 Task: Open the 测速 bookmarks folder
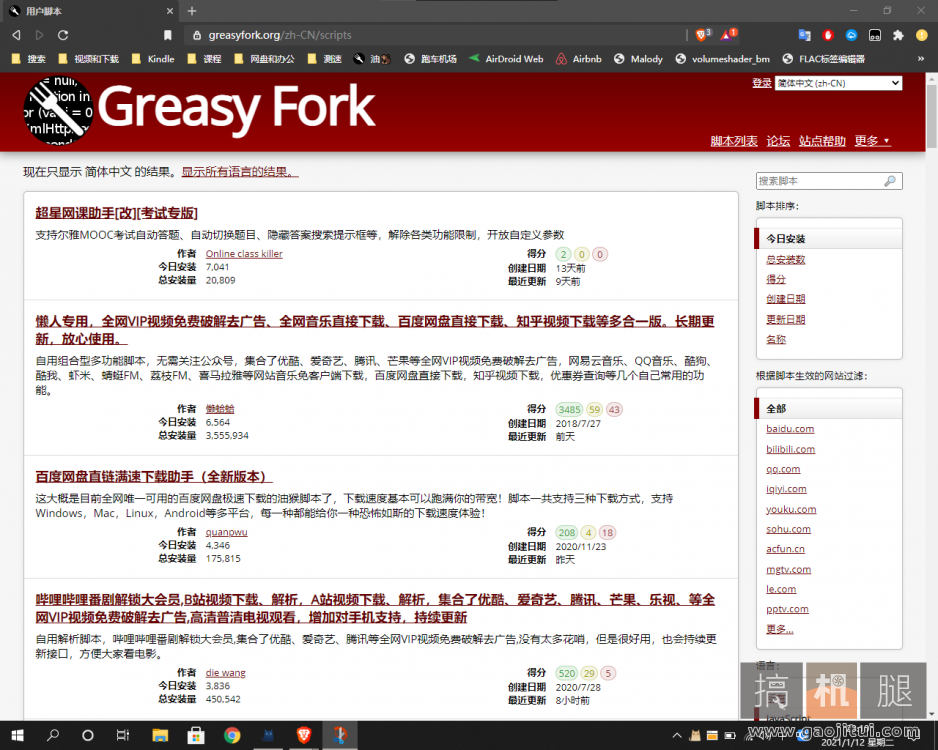[x=325, y=59]
